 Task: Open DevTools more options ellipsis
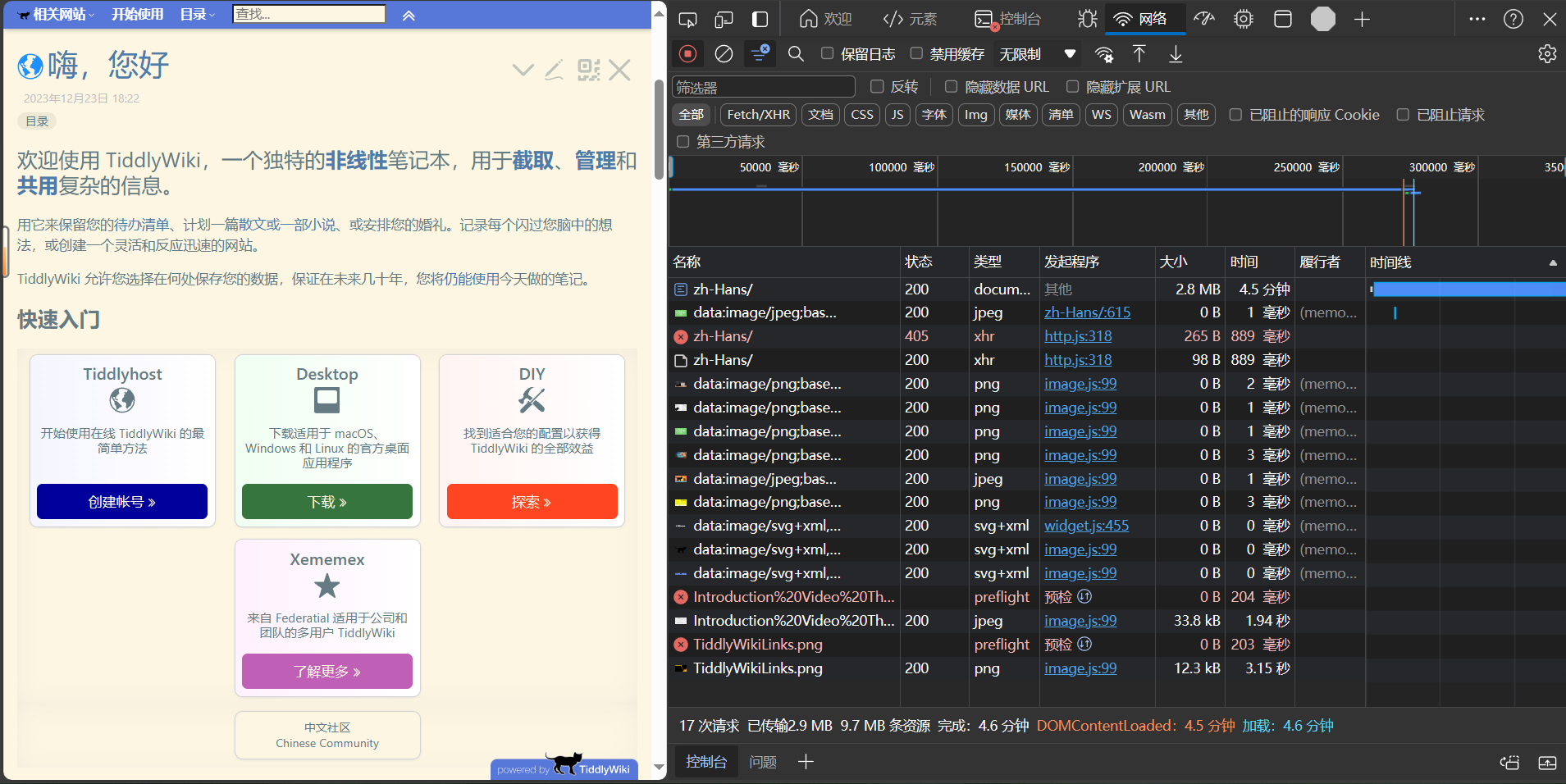coord(1477,19)
